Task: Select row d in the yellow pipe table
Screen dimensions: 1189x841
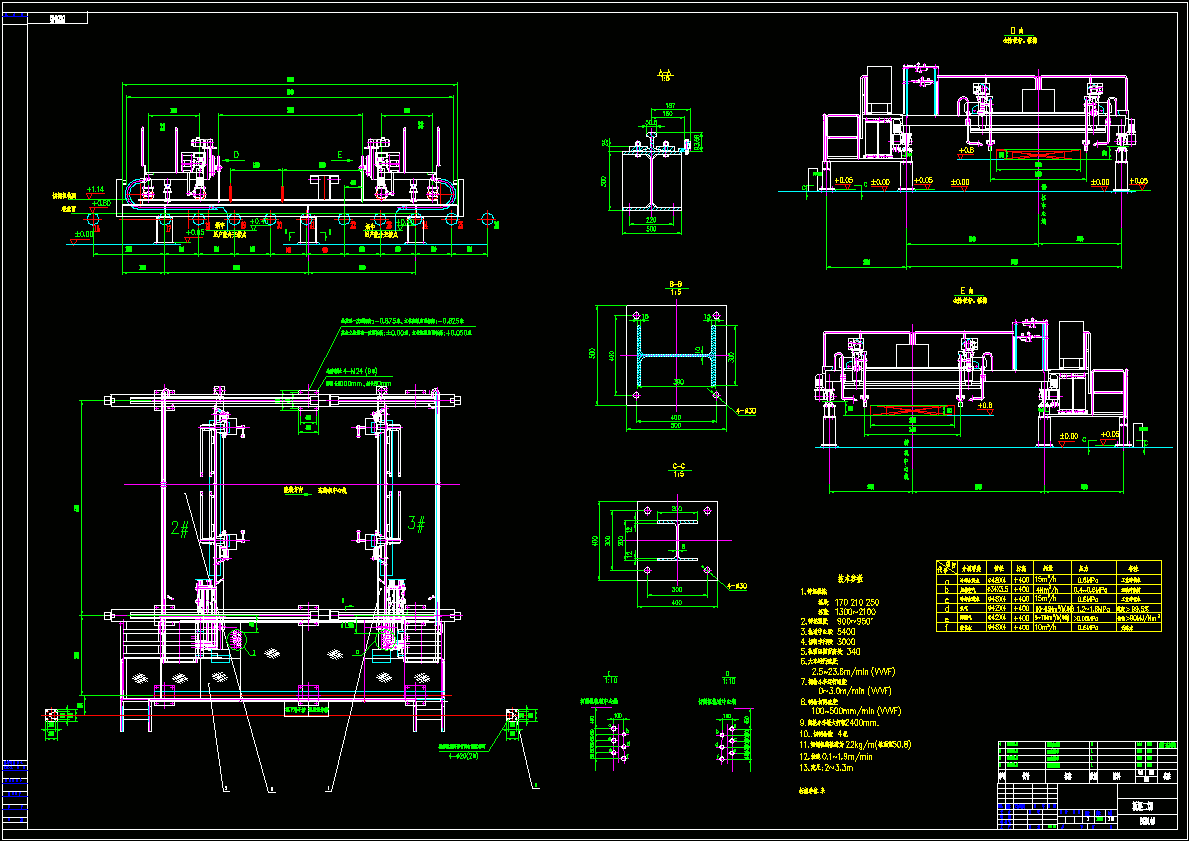Action: click(1049, 608)
